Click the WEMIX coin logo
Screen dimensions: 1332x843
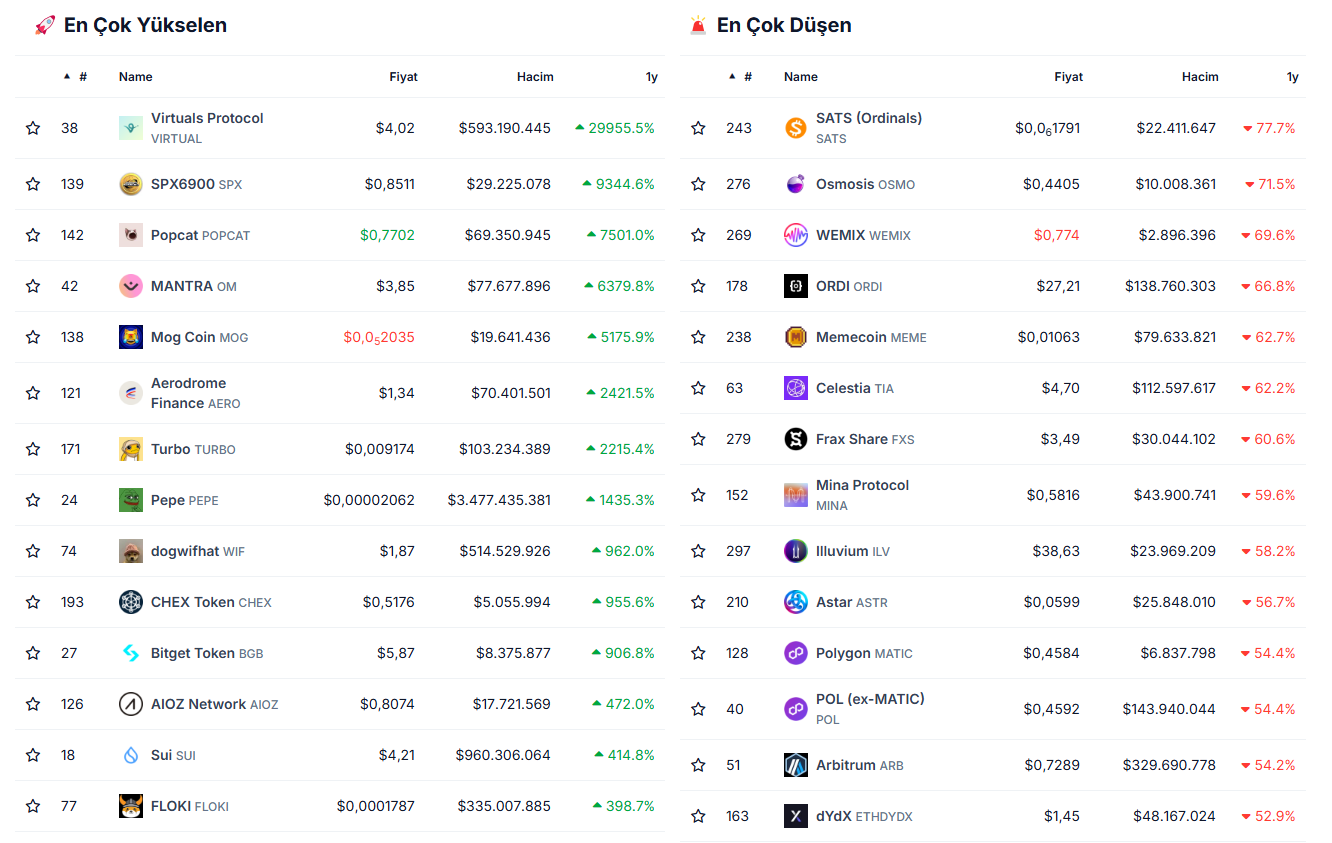[796, 235]
